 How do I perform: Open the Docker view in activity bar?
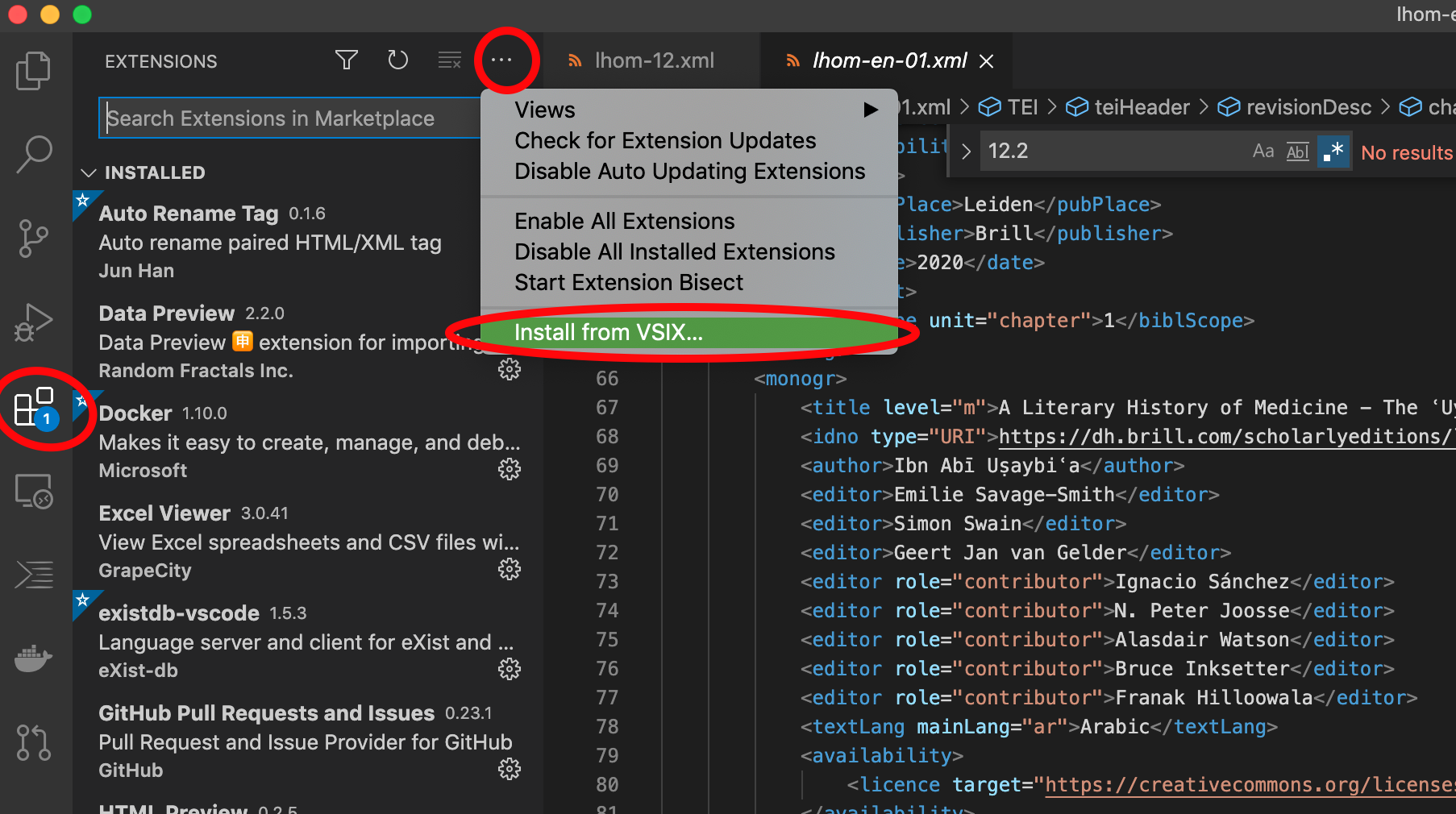34,658
